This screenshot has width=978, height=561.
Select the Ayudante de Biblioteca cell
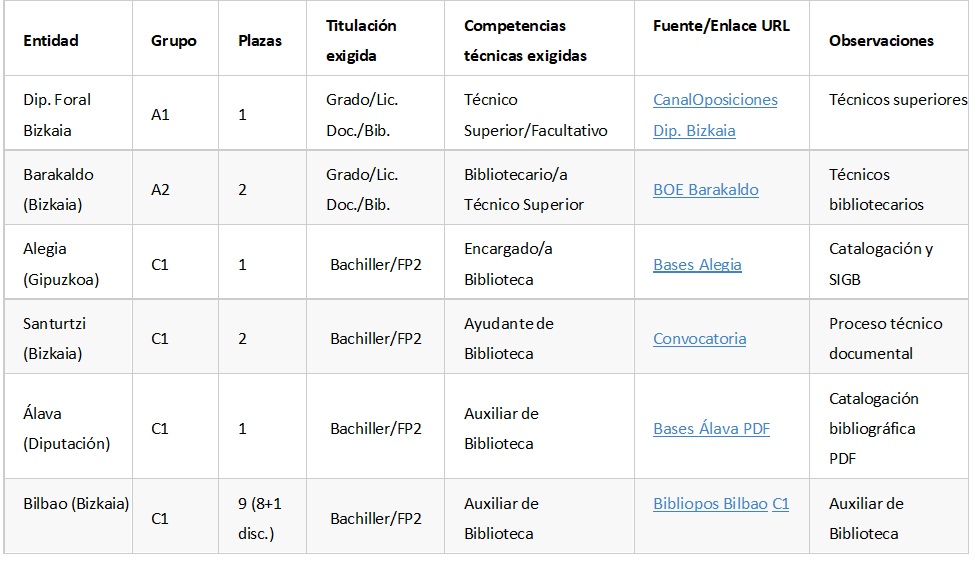point(508,338)
